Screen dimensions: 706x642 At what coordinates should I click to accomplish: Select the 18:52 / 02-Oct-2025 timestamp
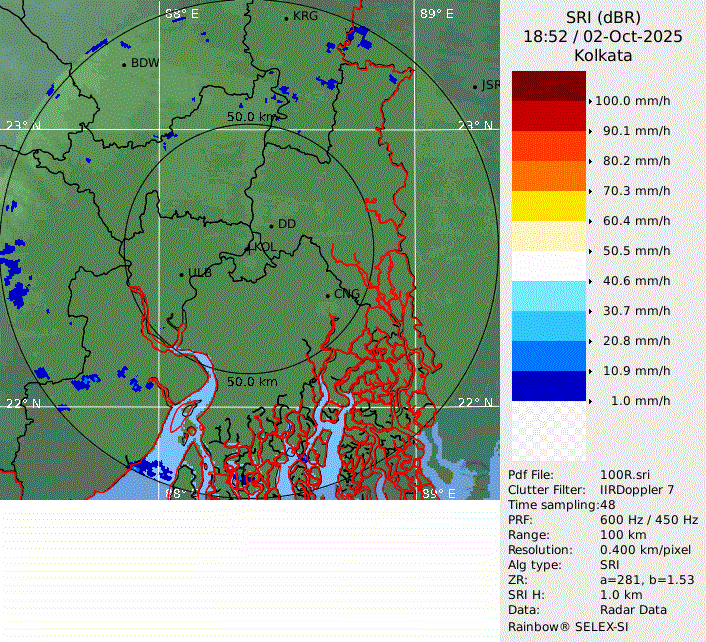click(x=603, y=36)
